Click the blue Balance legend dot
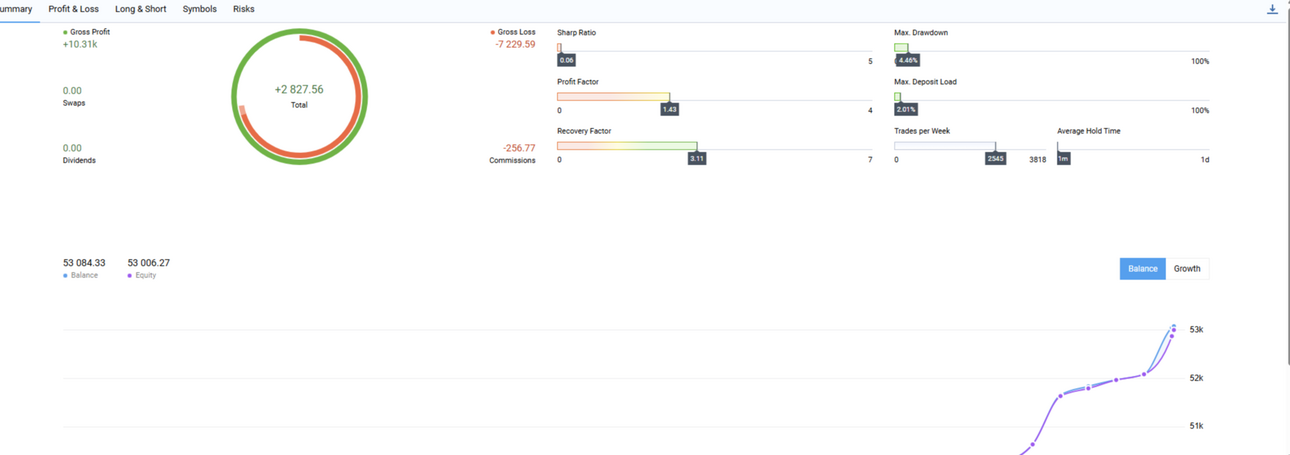Viewport: 1290px width, 455px height. [65, 276]
